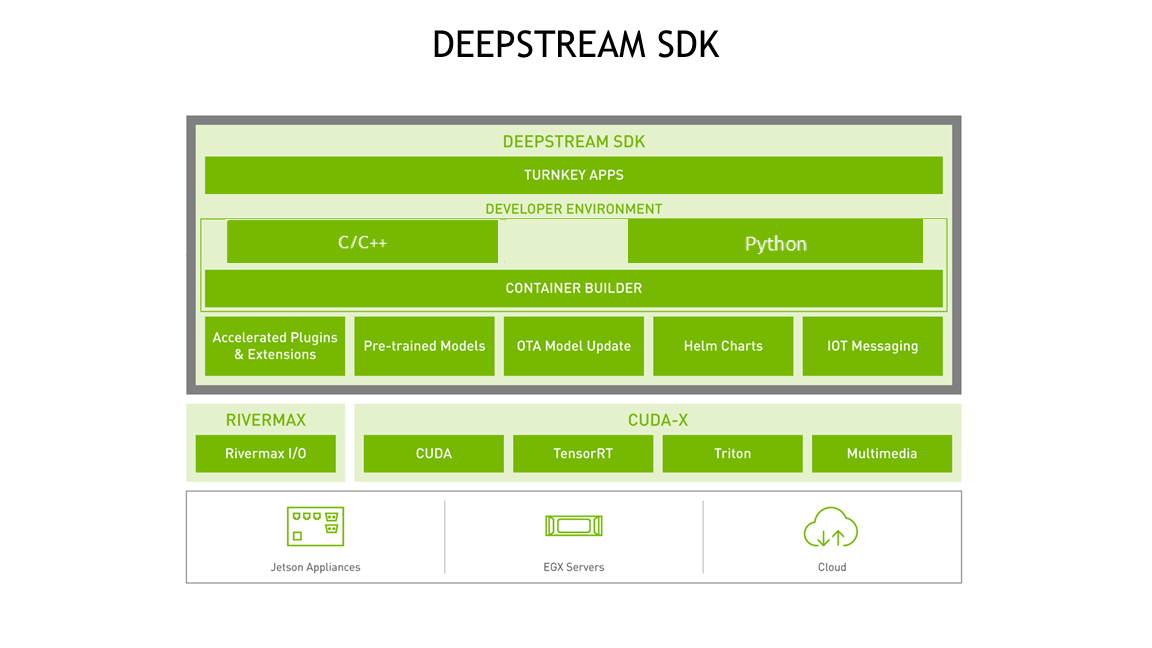Click the Jetson Appliances board icon
Screen dimensions: 1152x648
coord(315,524)
